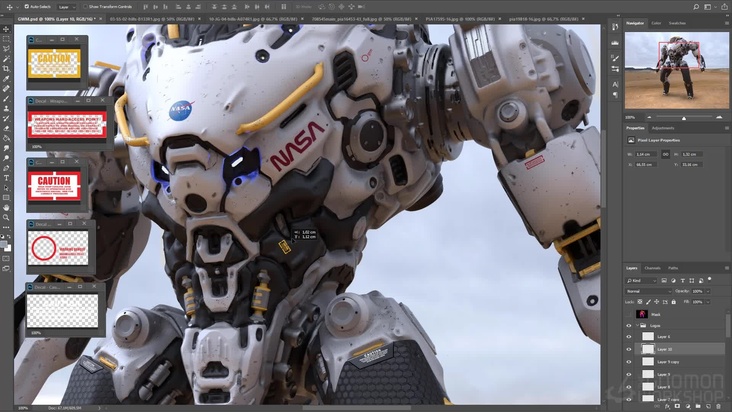Screen dimensions: 732x412
Task: Toggle link width and height in Properties
Action: click(666, 154)
